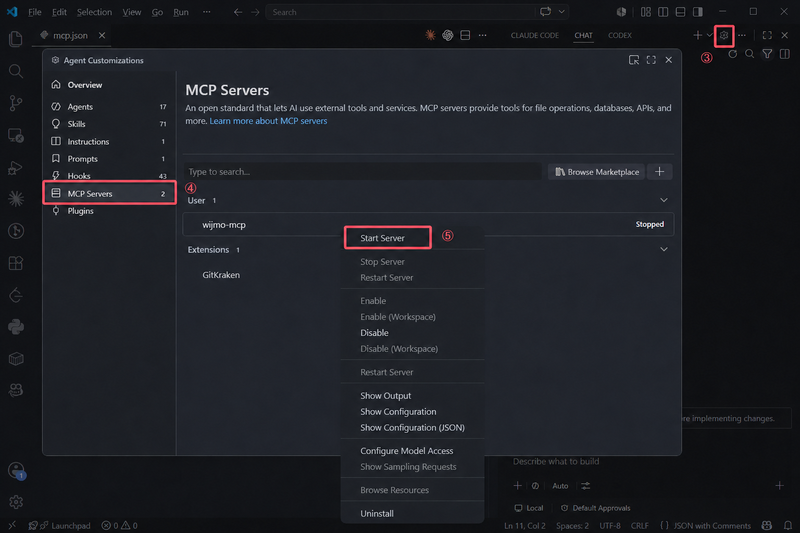The width and height of the screenshot is (800, 533).
Task: Open the command center dropdown chevron
Action: point(562,12)
